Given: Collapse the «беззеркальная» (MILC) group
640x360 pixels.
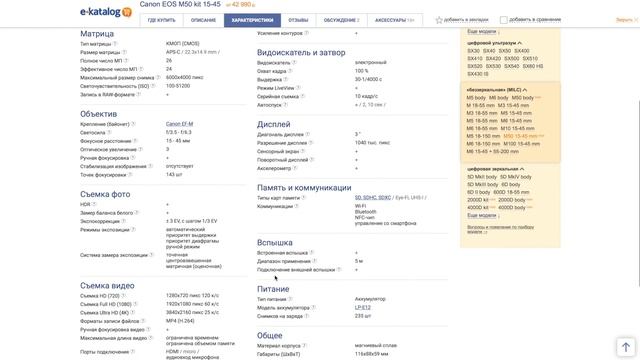Looking at the screenshot, I should [497, 90].
